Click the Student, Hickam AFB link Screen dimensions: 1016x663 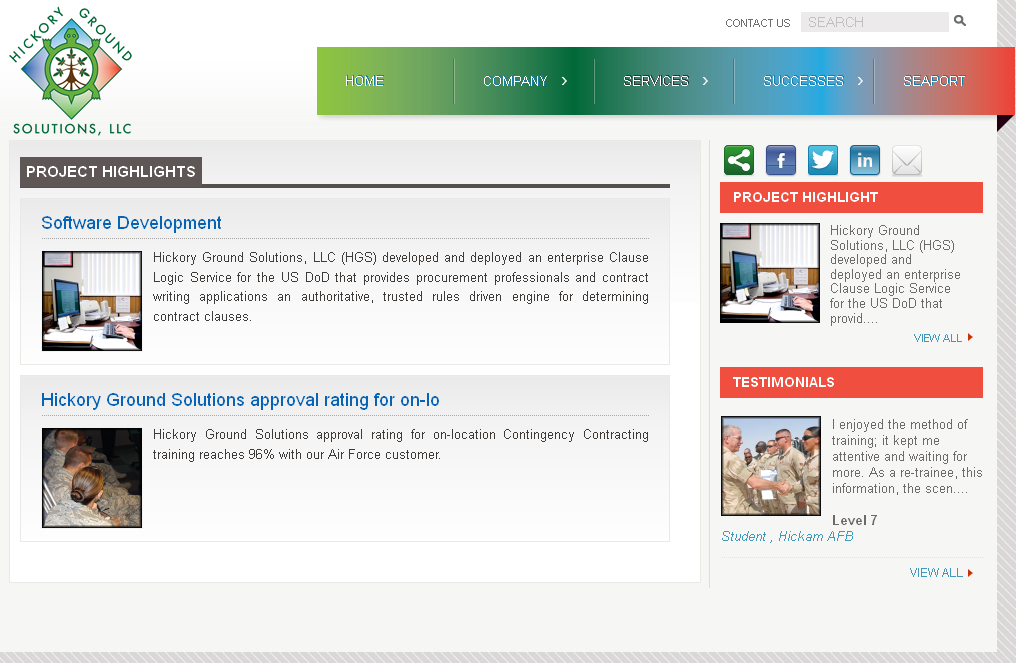pos(787,537)
